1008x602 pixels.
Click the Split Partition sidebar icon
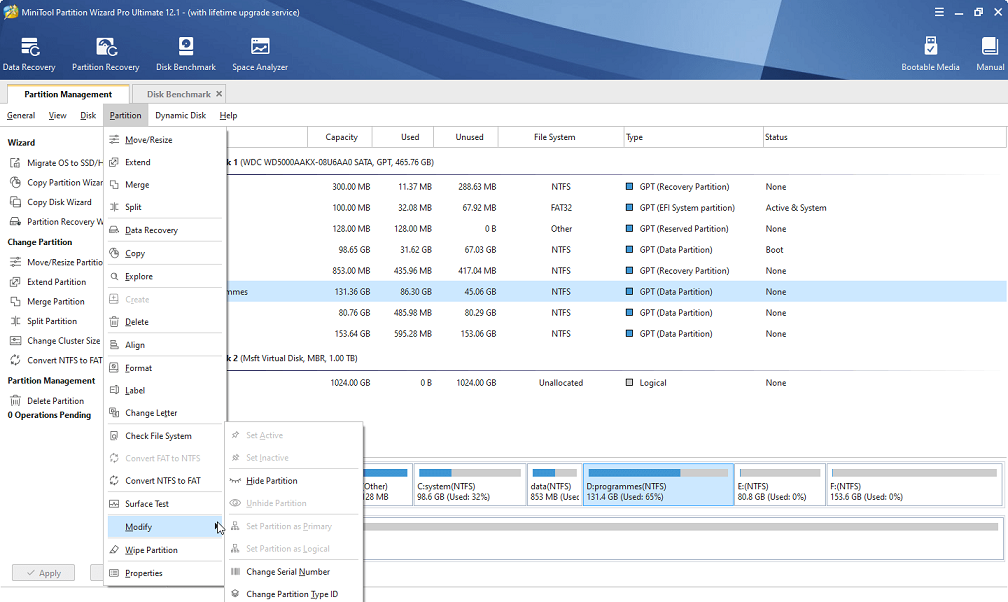tap(15, 321)
